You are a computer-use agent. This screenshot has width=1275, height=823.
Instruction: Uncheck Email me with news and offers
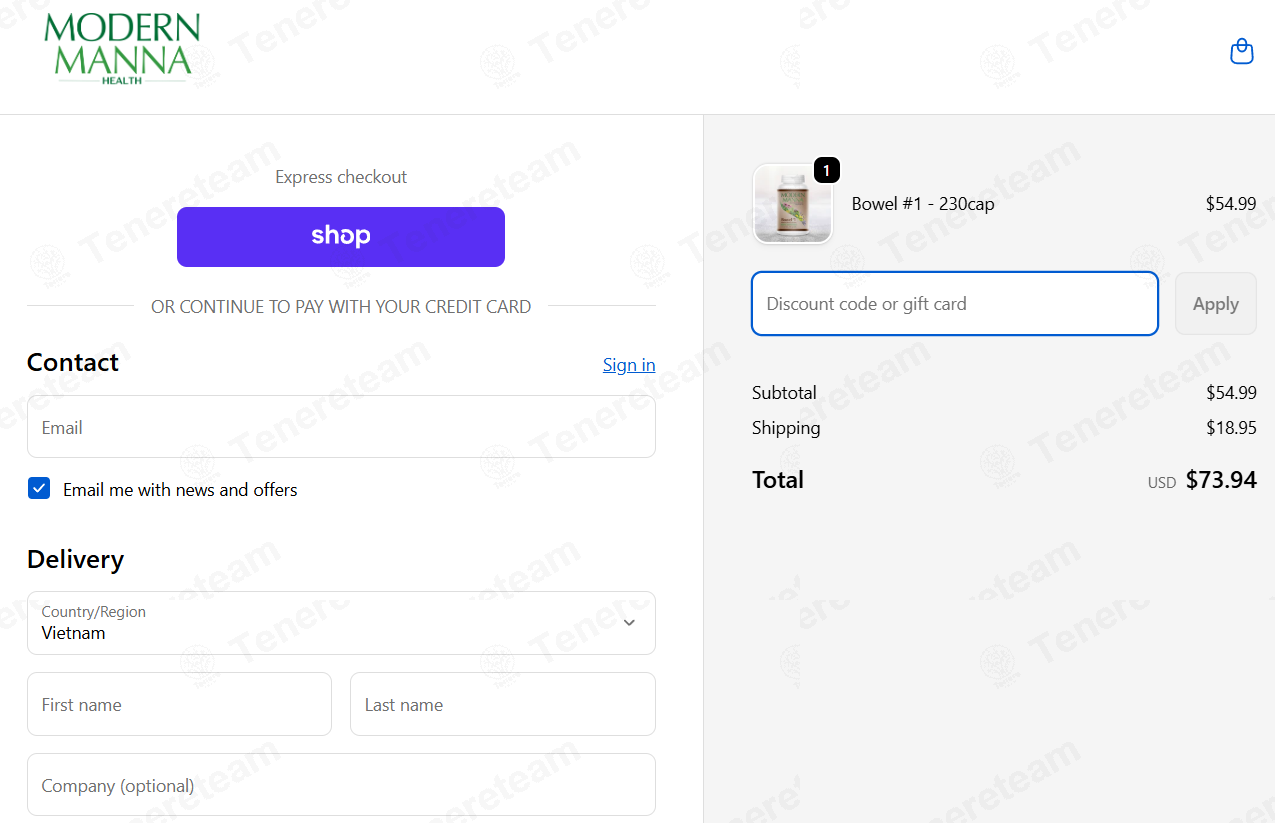(39, 489)
